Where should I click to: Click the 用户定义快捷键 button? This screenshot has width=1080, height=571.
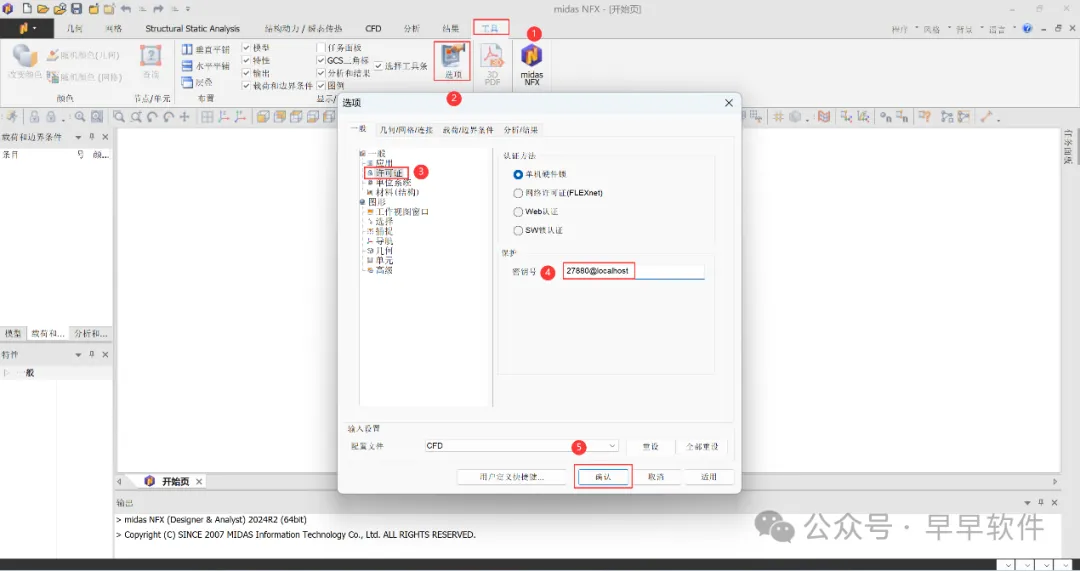pyautogui.click(x=512, y=477)
